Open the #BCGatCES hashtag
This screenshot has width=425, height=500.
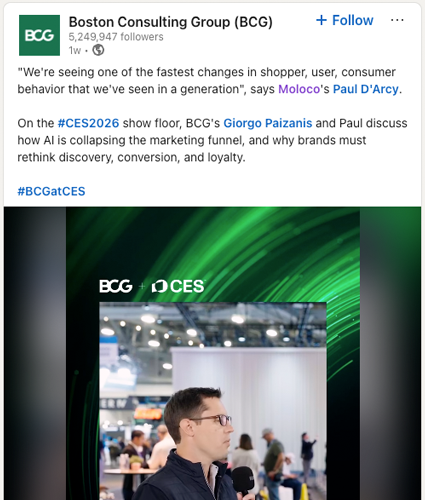click(x=51, y=191)
